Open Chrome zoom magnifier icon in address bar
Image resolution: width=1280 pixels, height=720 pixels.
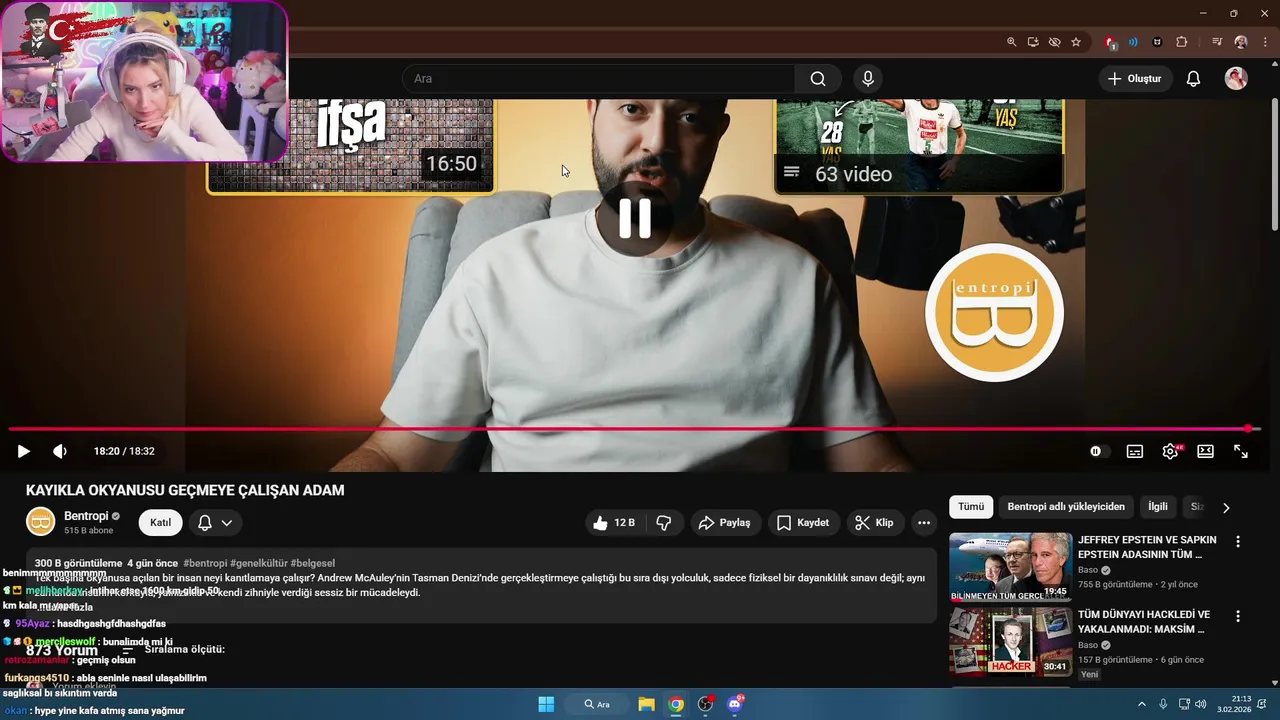pos(1011,42)
